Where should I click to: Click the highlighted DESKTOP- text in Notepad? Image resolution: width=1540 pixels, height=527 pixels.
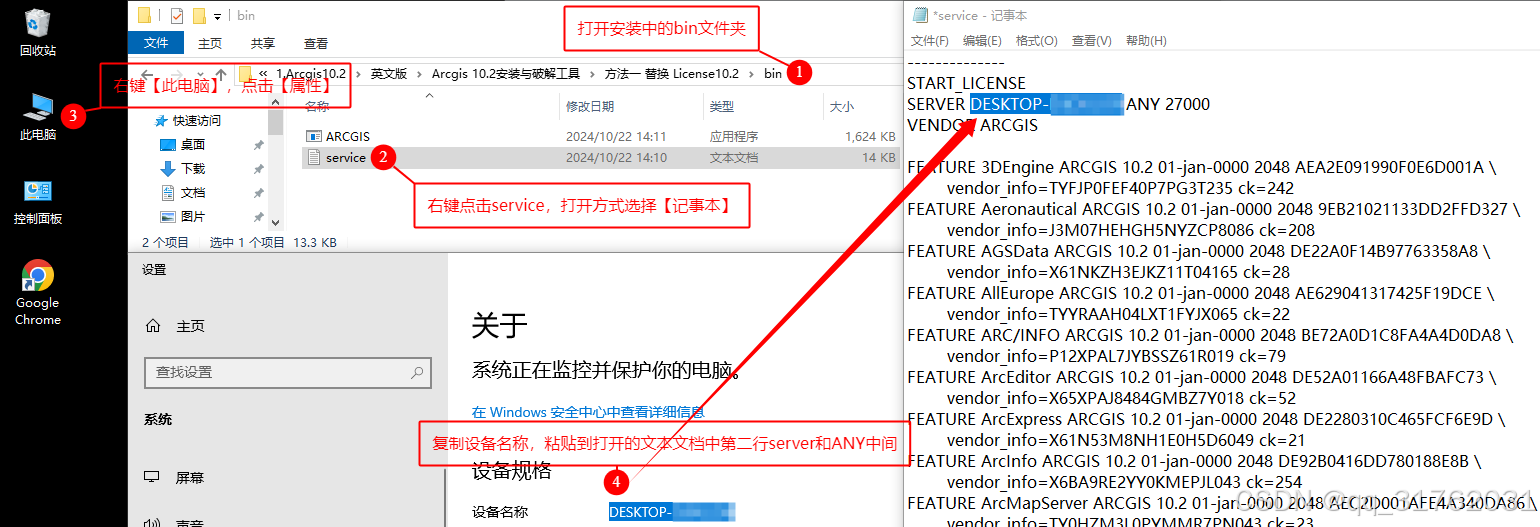(1046, 104)
